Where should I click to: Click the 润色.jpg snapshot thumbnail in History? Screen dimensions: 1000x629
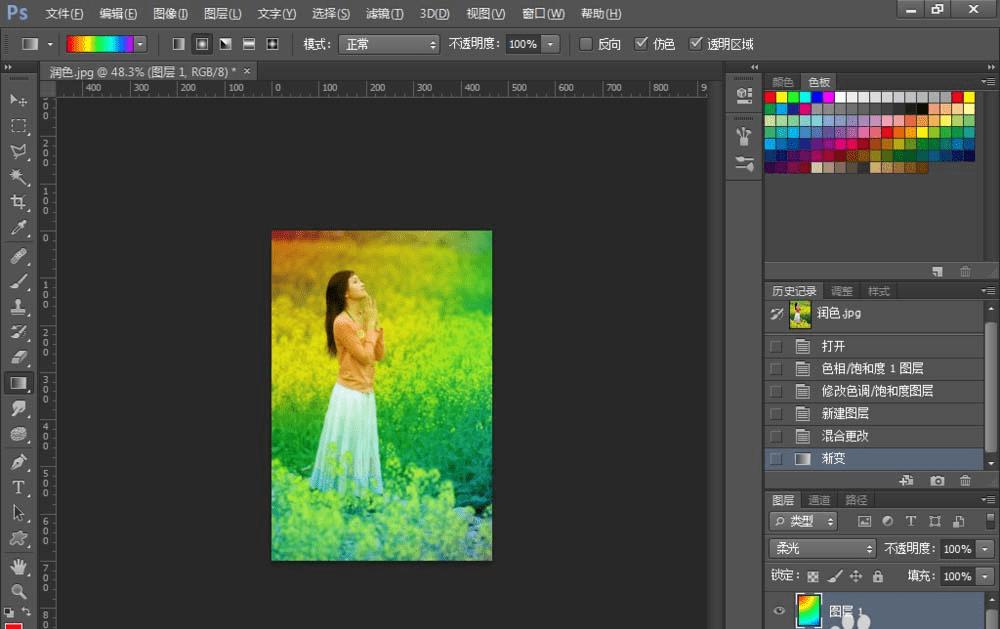(799, 314)
